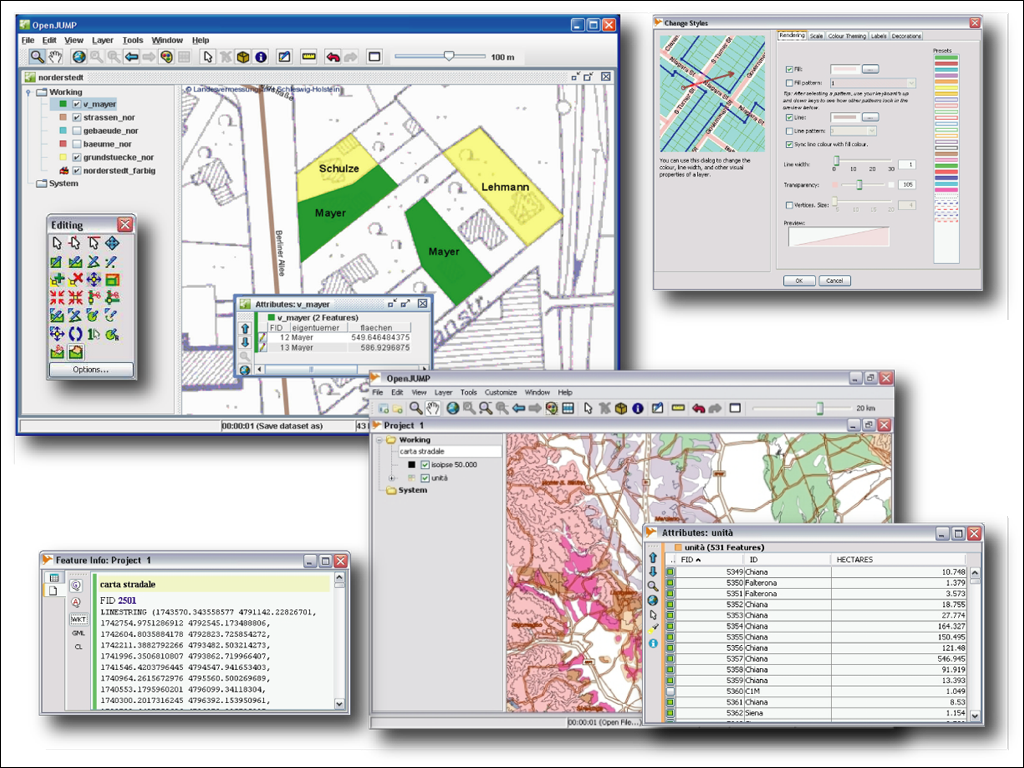
Task: Enable the baeume_nor layer checkbox
Action: coord(76,144)
